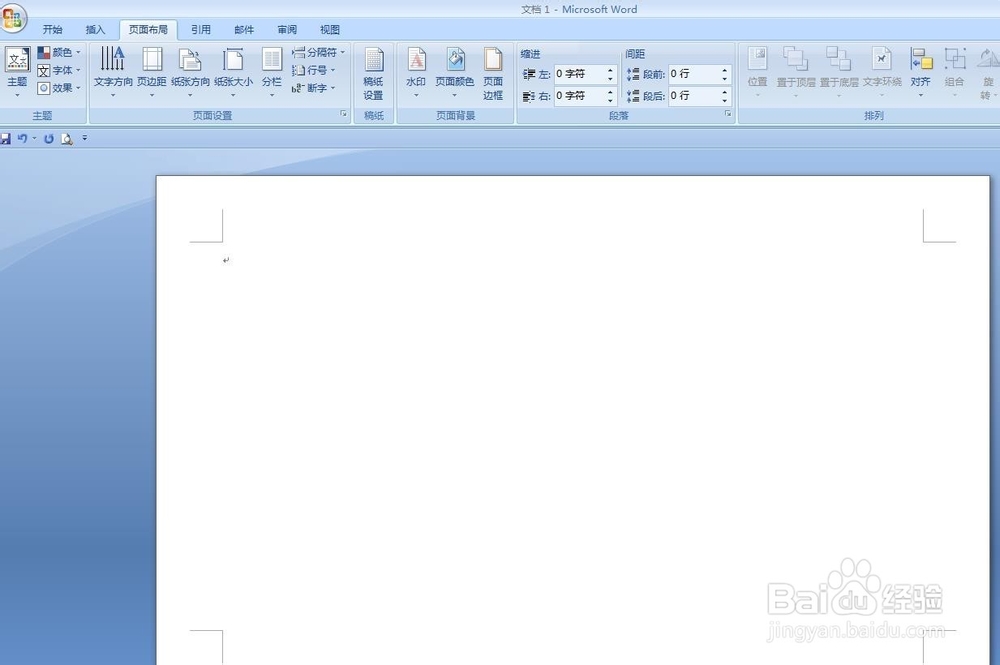Image resolution: width=1000 pixels, height=665 pixels.
Task: Open Page Color (页面颜色) palette
Action: pos(455,70)
